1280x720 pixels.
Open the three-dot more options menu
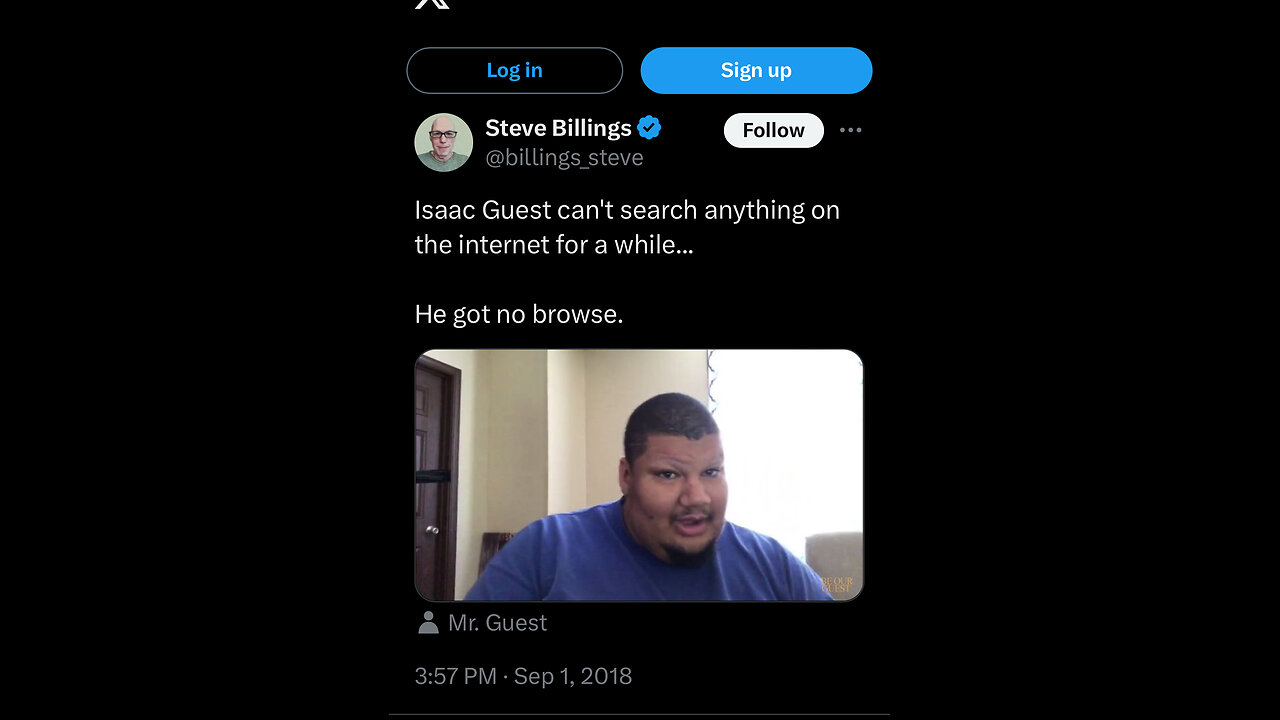pyautogui.click(x=850, y=130)
